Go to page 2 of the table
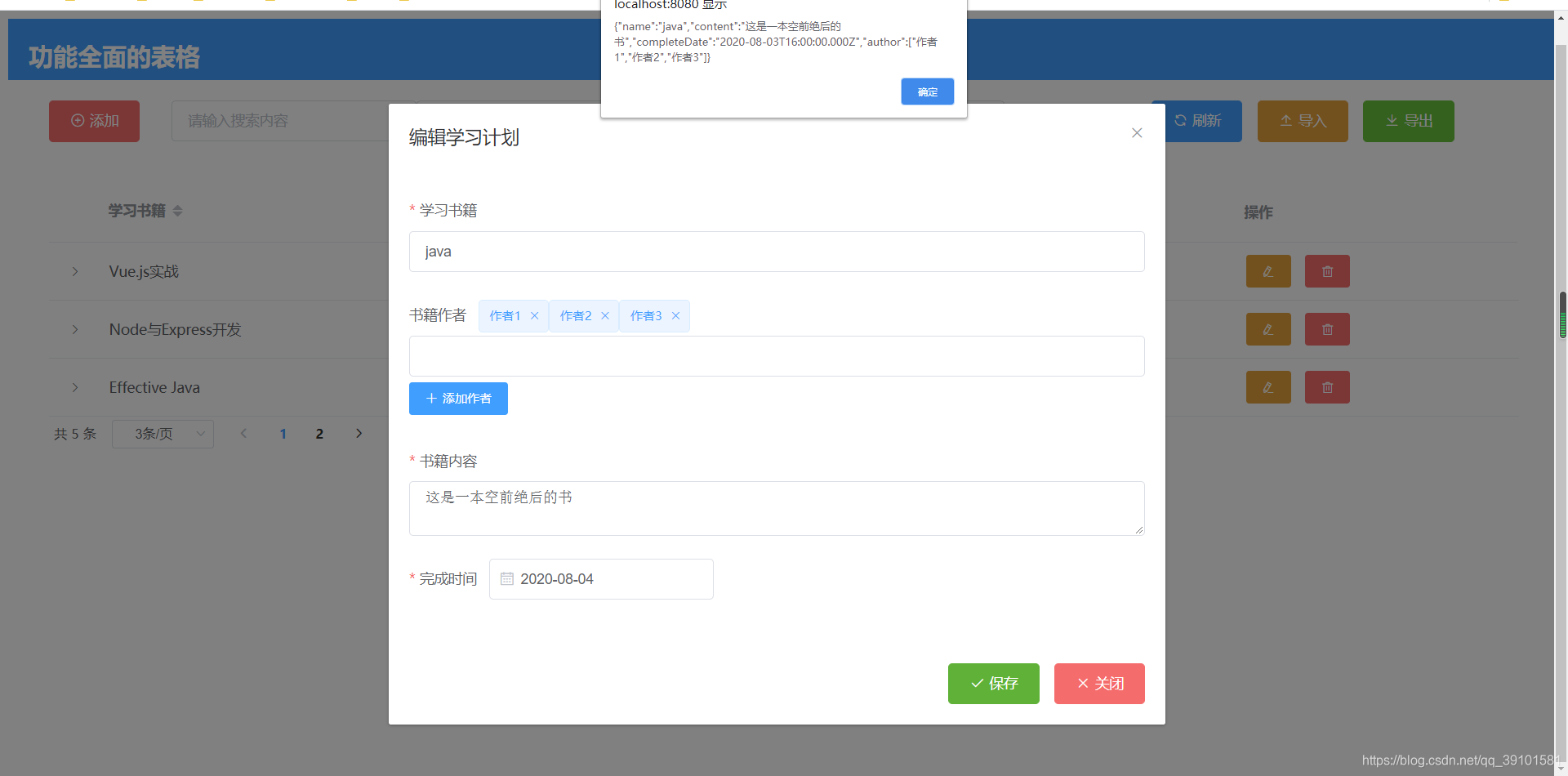 coord(319,434)
